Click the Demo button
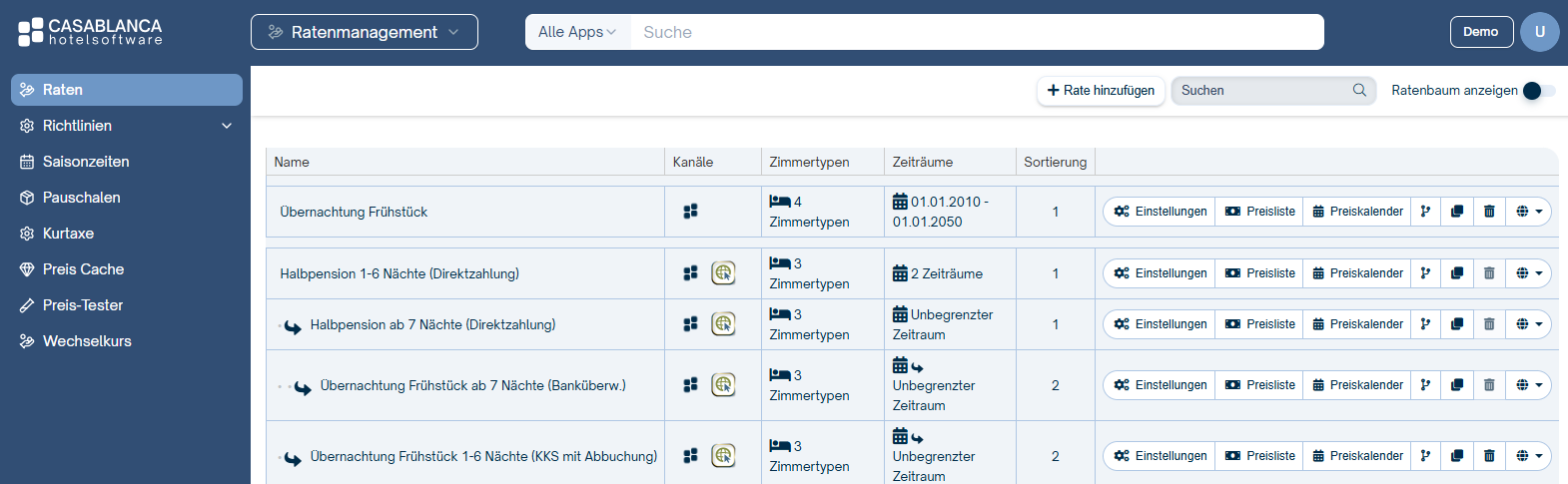1568x484 pixels. (1481, 32)
